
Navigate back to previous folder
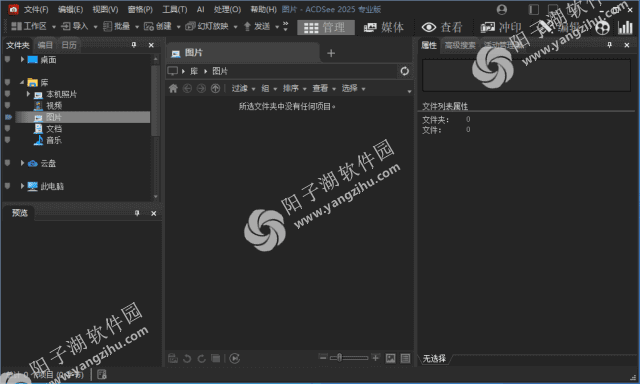[187, 88]
